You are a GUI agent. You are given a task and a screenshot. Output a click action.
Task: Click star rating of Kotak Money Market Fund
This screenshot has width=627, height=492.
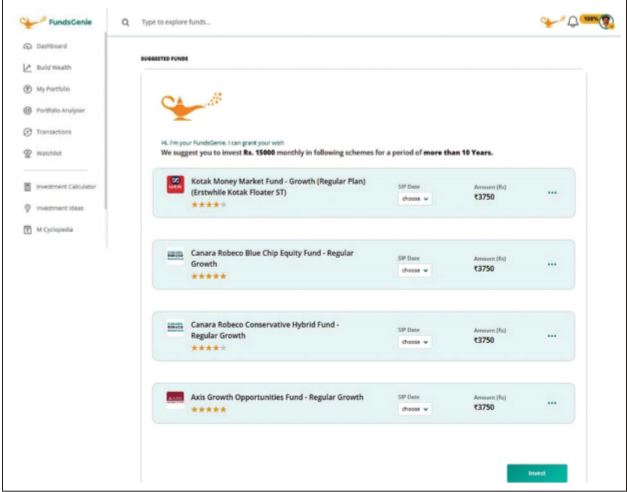(x=209, y=205)
